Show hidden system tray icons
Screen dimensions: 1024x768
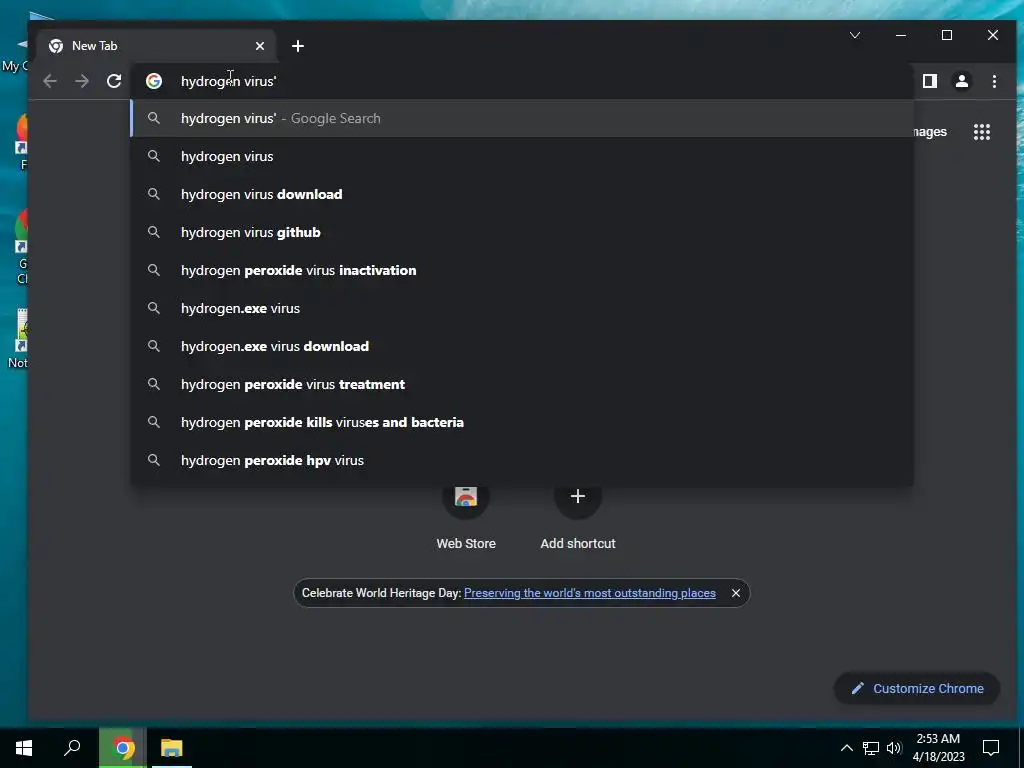point(846,748)
